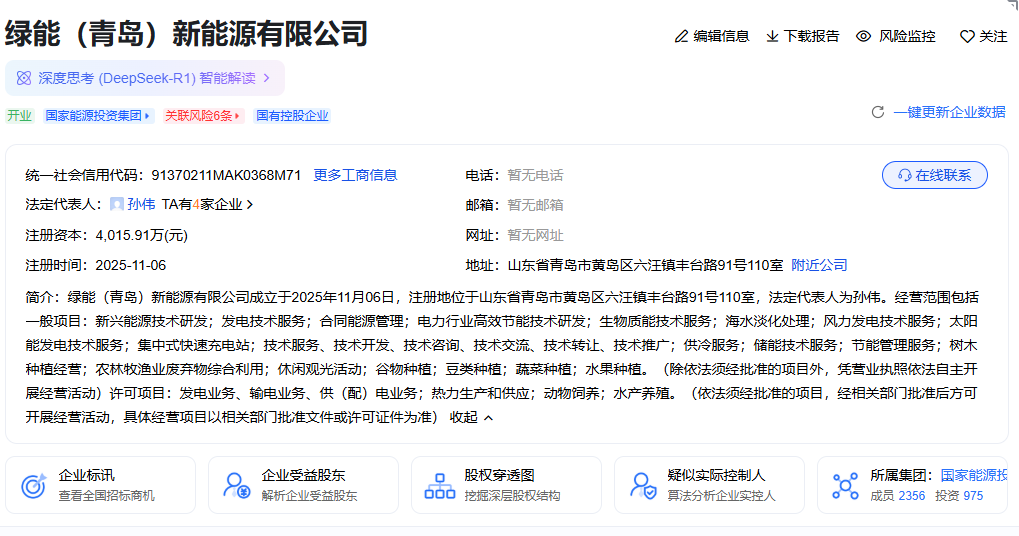Click the 国有控股企业 tag
The width and height of the screenshot is (1019, 536).
(x=292, y=116)
